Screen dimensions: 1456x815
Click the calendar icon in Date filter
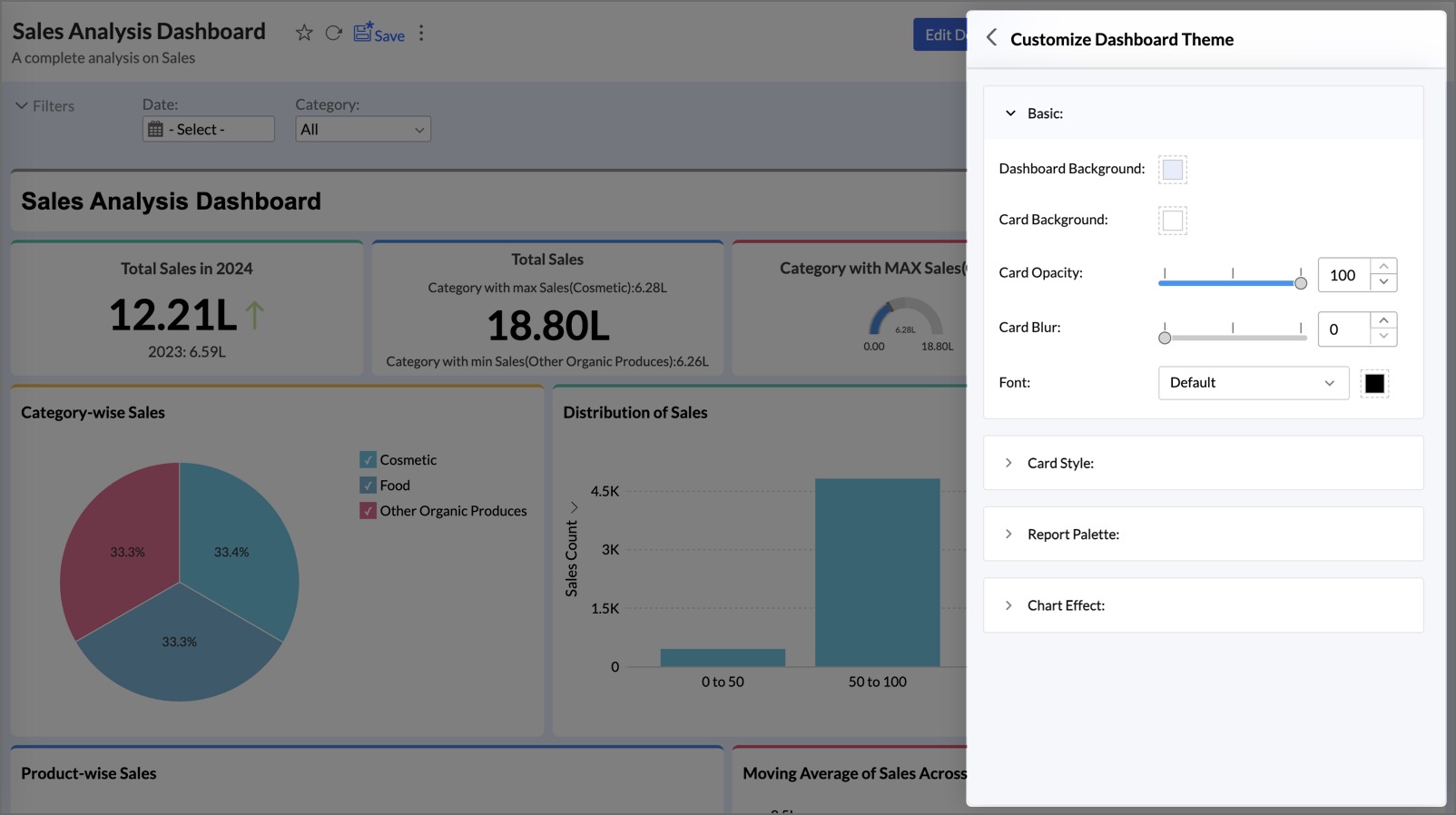[x=156, y=130]
